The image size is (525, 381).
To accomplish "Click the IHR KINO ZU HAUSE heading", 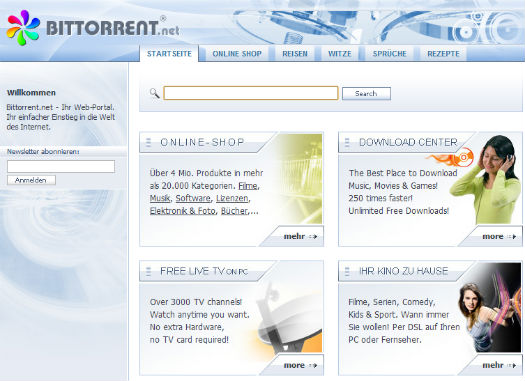I will (403, 271).
